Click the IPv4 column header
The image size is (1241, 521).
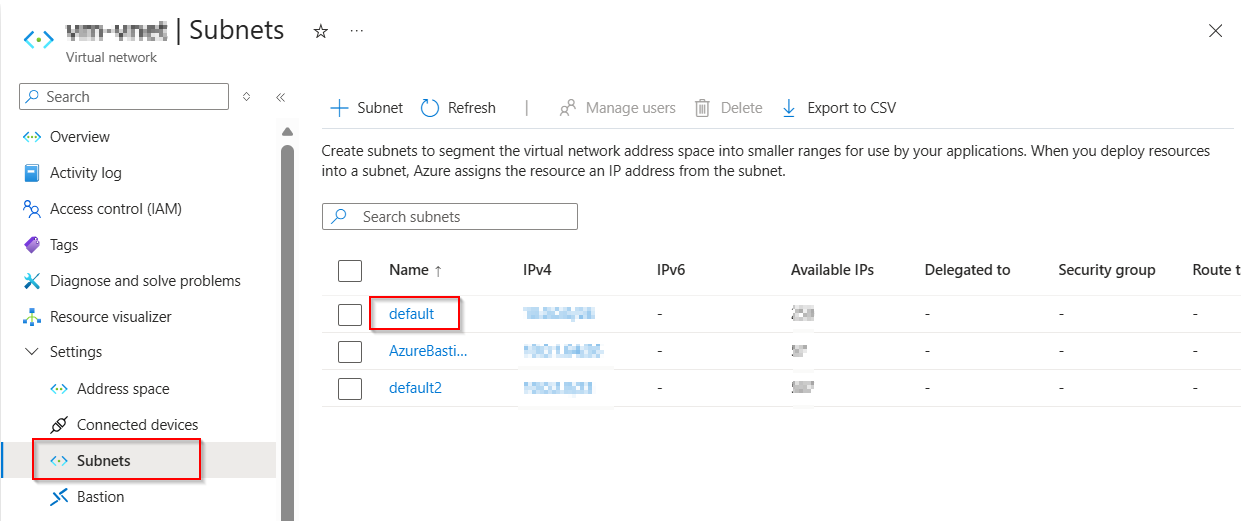[x=537, y=270]
